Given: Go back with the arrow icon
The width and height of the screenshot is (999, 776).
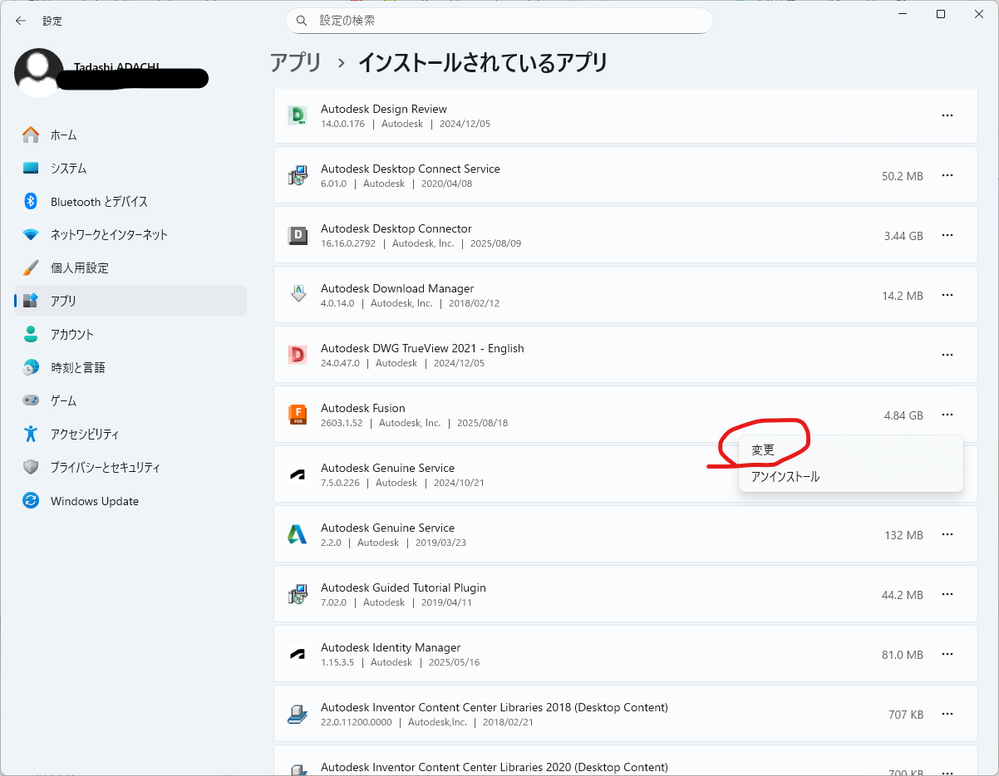Looking at the screenshot, I should coord(20,21).
